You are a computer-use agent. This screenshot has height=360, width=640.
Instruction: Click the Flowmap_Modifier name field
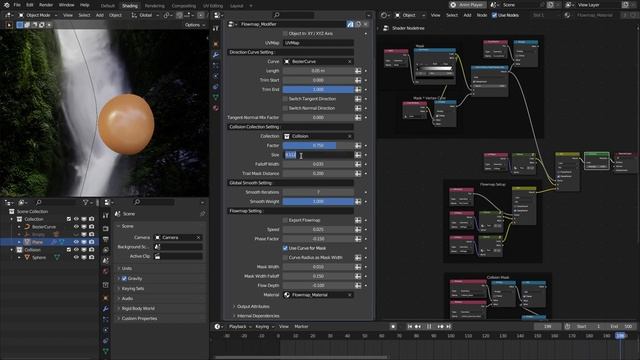pos(292,24)
